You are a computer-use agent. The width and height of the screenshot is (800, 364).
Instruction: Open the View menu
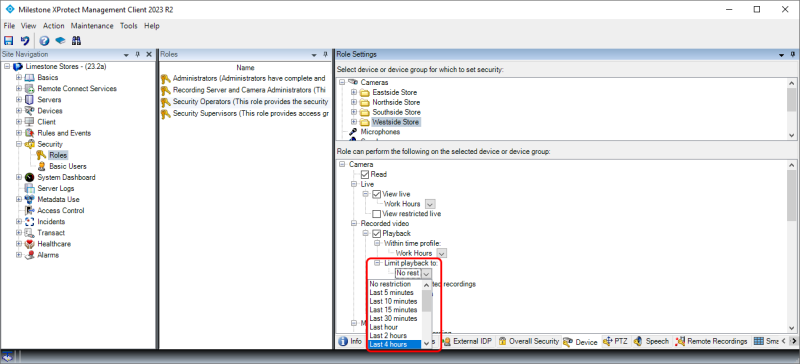(29, 26)
